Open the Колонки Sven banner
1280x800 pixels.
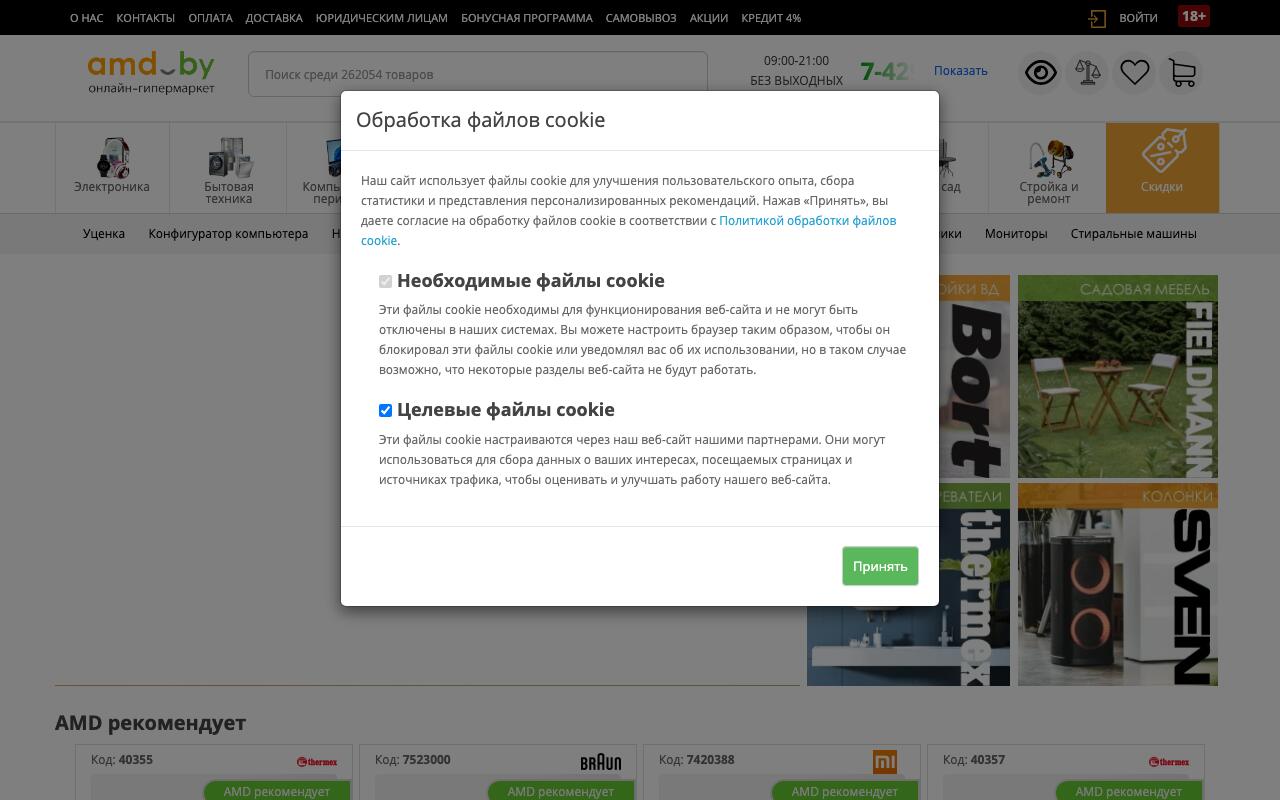tap(1118, 585)
